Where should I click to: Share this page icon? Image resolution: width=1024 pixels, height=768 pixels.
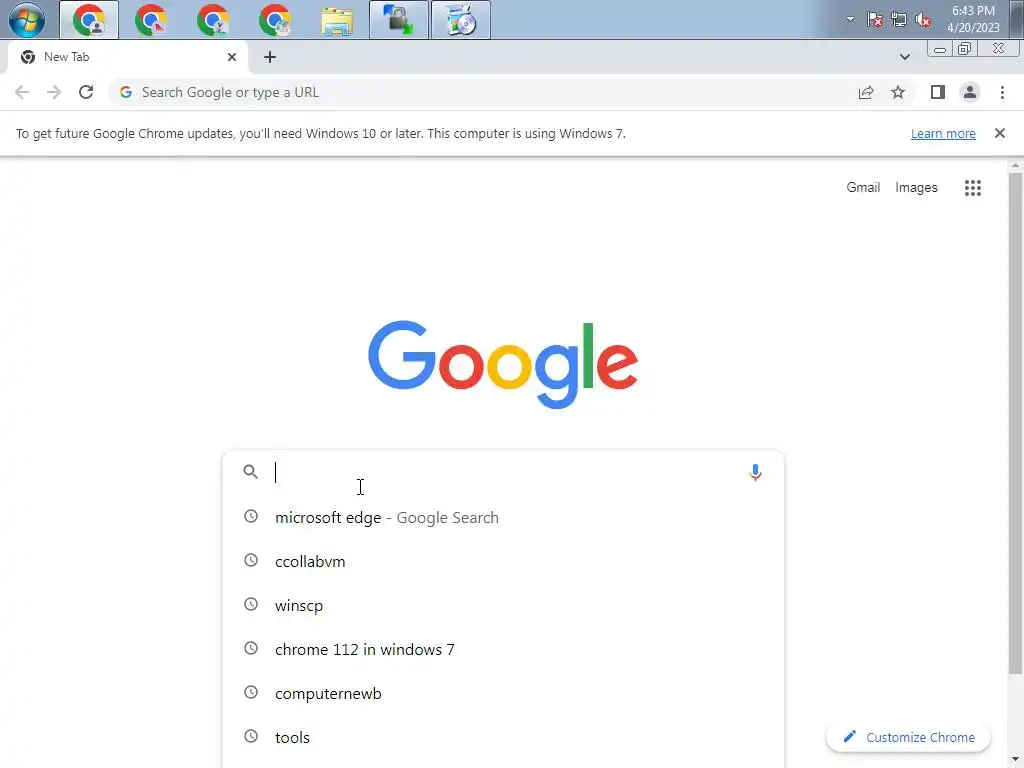point(866,92)
